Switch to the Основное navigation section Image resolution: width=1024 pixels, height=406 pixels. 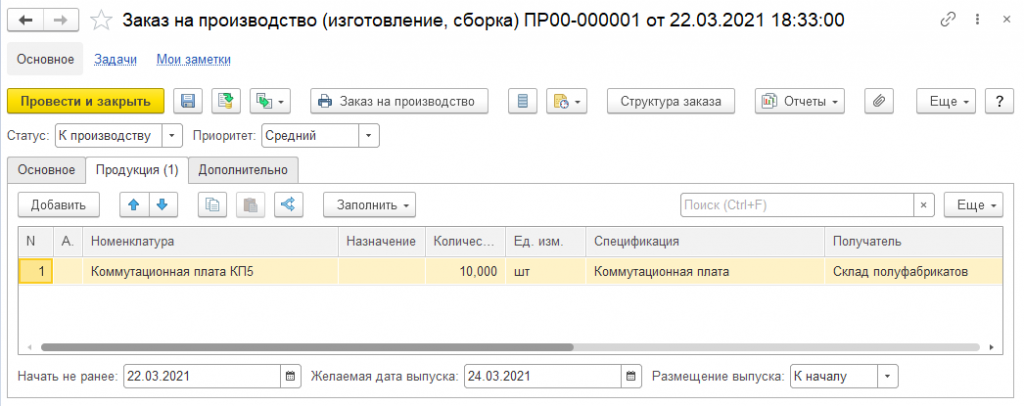(x=45, y=59)
